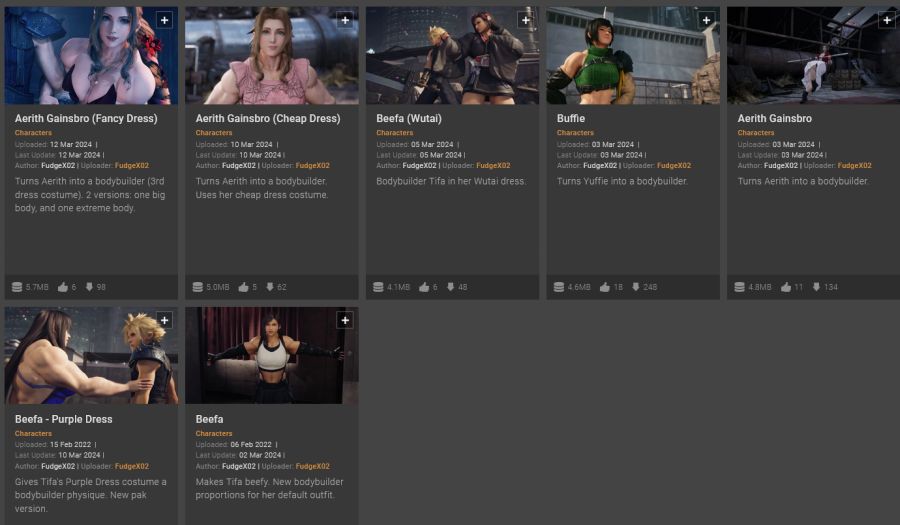Click file size icon beside 4.8MB
This screenshot has height=525, width=900.
click(x=740, y=287)
